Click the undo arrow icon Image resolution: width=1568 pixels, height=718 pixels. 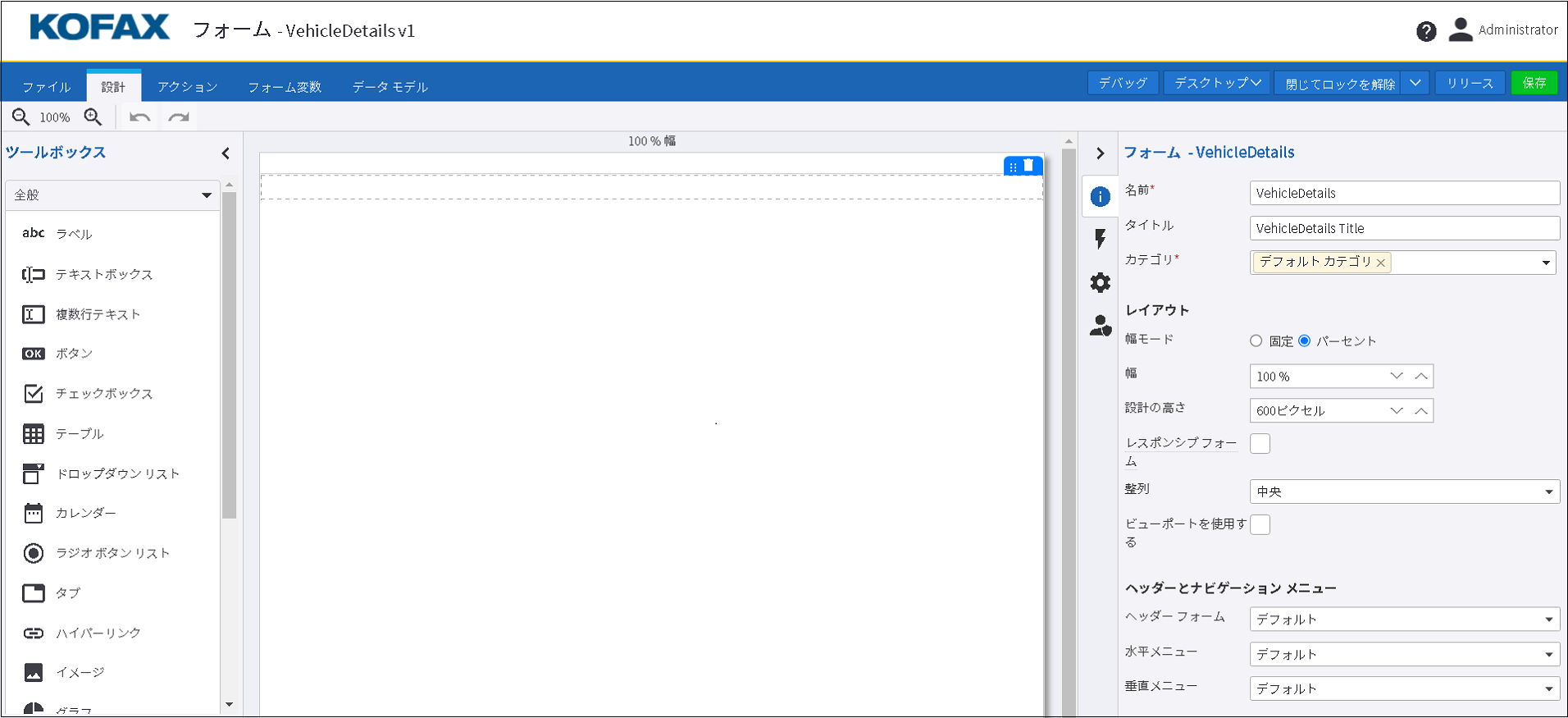(x=139, y=117)
